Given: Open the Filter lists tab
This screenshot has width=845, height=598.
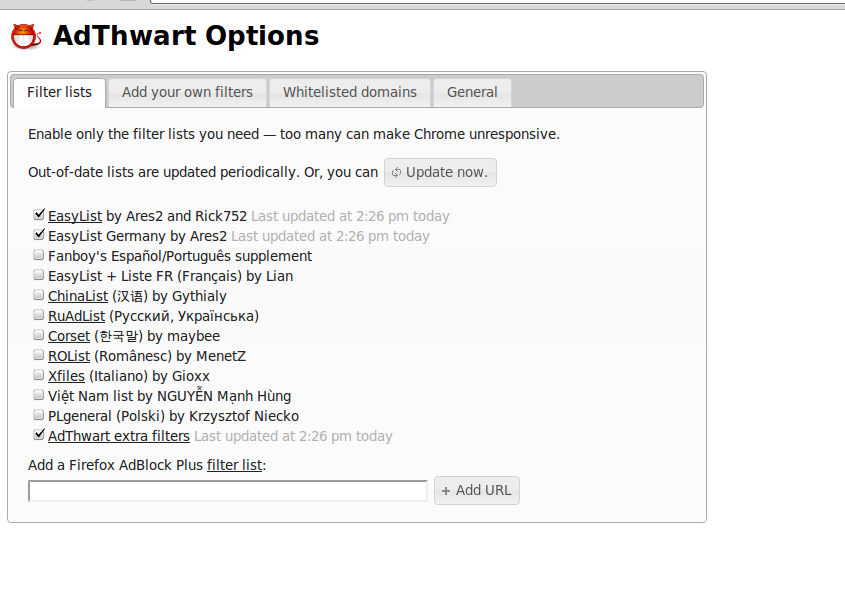Looking at the screenshot, I should point(59,92).
